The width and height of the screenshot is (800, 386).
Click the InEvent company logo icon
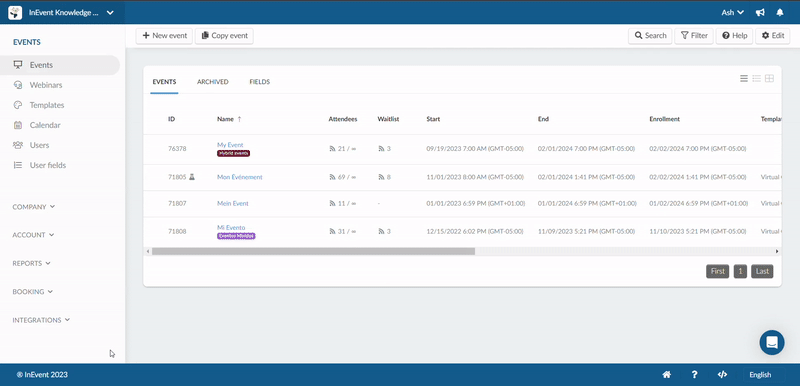click(15, 13)
